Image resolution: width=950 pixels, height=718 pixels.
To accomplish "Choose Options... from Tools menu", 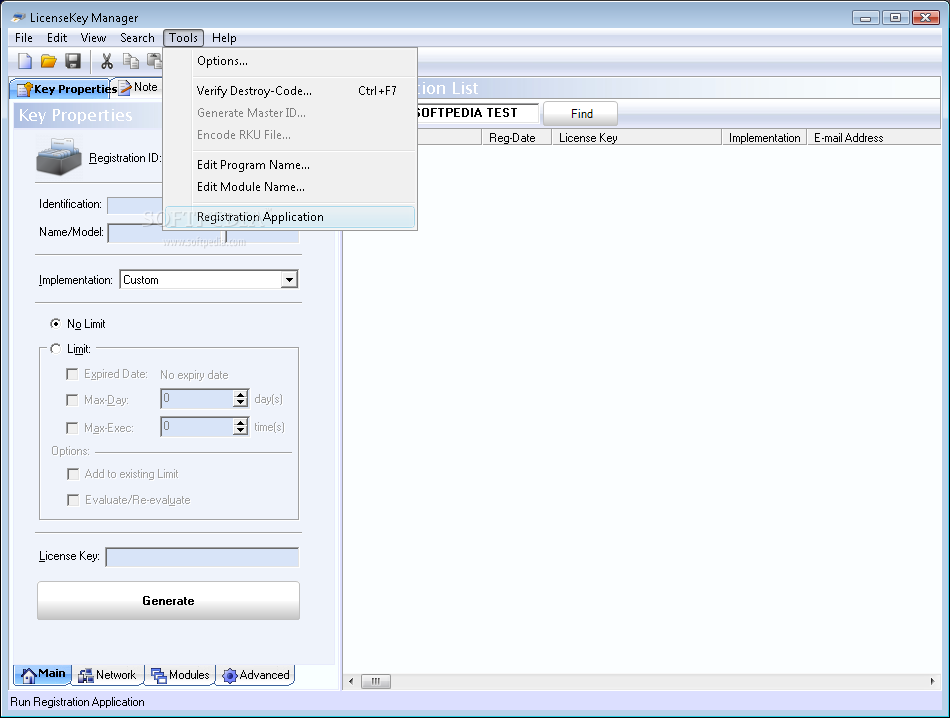I will coord(290,61).
